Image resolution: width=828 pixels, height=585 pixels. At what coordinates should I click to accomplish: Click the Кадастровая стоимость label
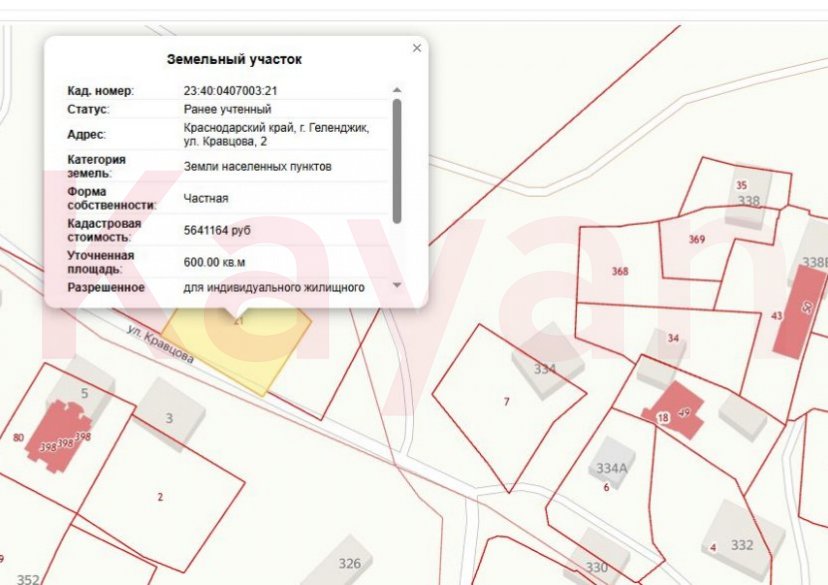coord(104,230)
